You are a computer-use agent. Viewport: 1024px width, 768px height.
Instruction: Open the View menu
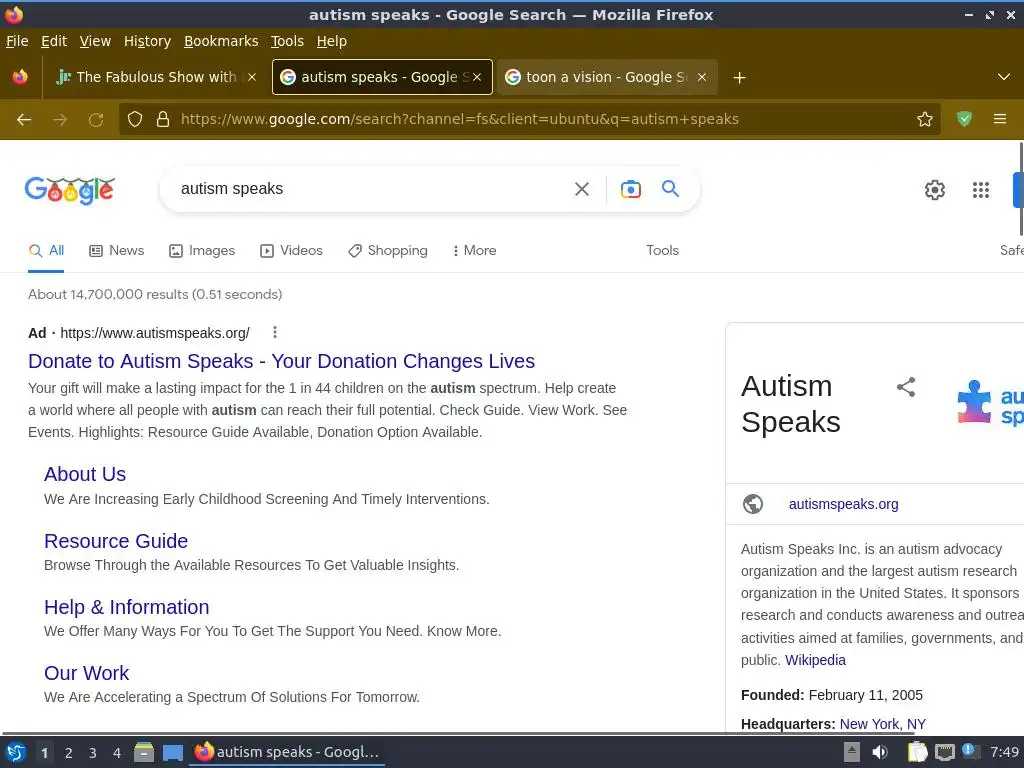[95, 41]
